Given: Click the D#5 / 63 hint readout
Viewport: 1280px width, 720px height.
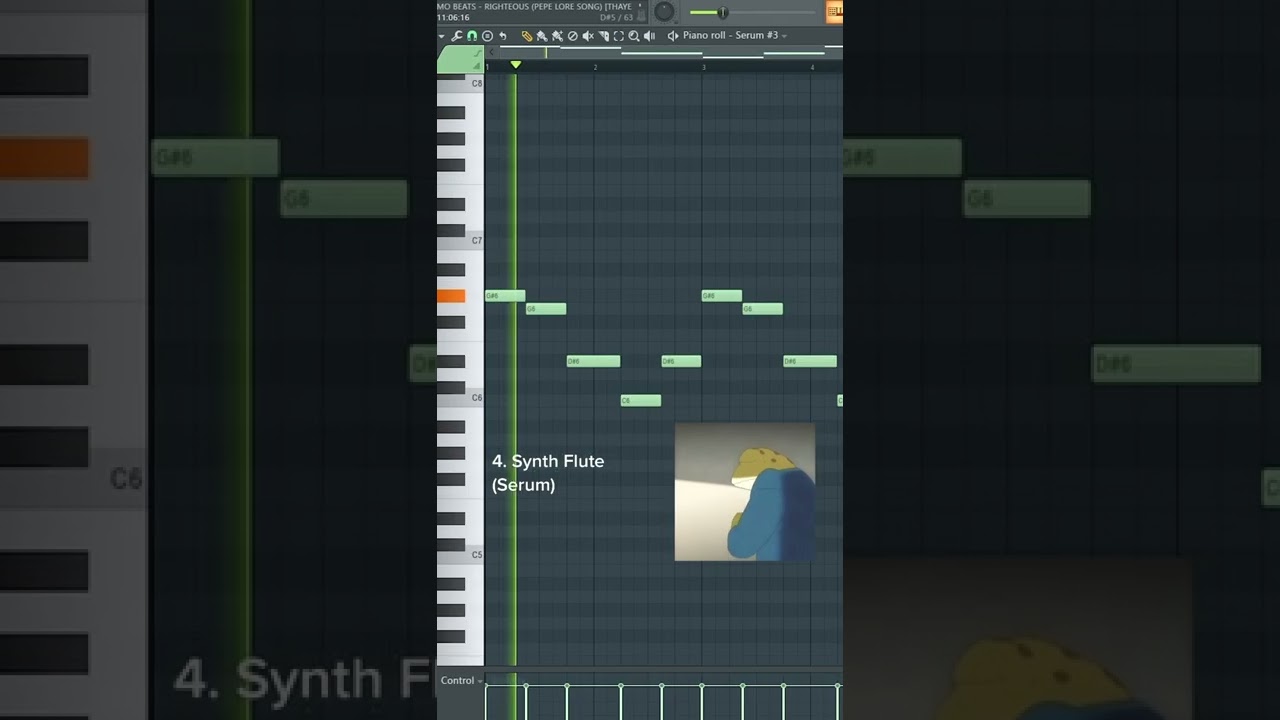Looking at the screenshot, I should [616, 17].
